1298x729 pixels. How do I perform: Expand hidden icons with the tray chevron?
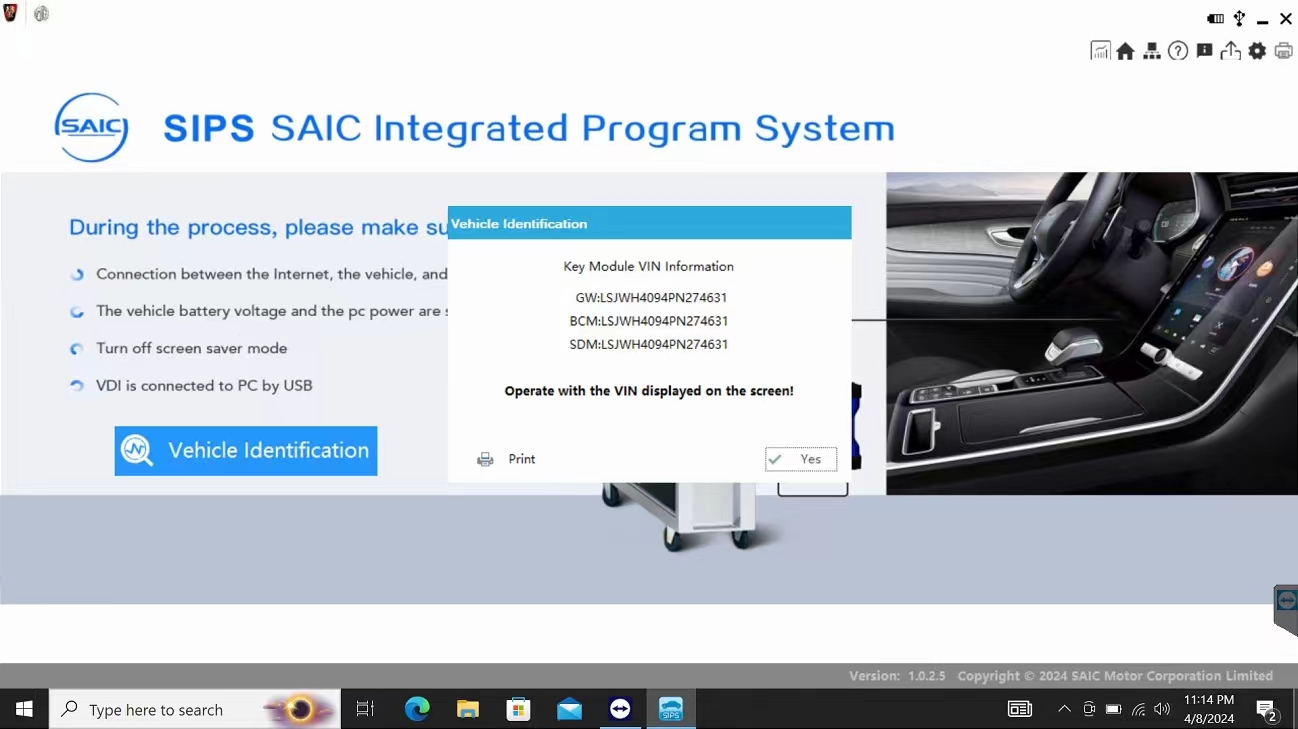[1064, 709]
